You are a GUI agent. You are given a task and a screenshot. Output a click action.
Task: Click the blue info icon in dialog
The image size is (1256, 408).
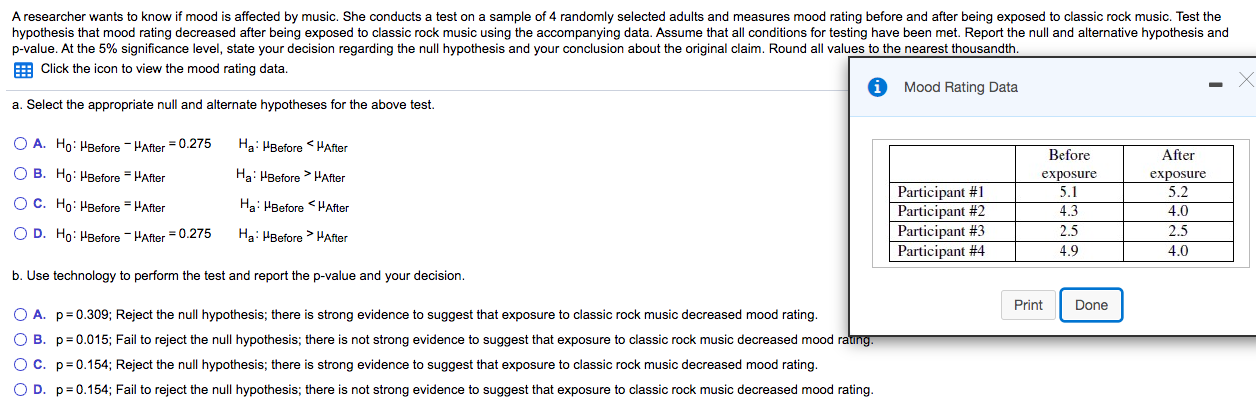[x=879, y=87]
